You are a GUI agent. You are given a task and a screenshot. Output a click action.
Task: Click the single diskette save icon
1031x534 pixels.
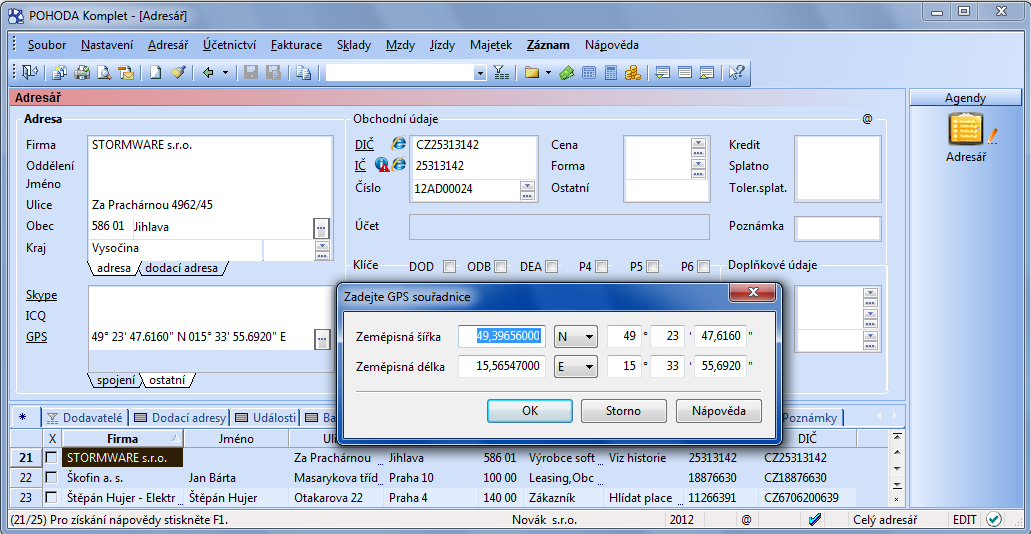coord(251,72)
